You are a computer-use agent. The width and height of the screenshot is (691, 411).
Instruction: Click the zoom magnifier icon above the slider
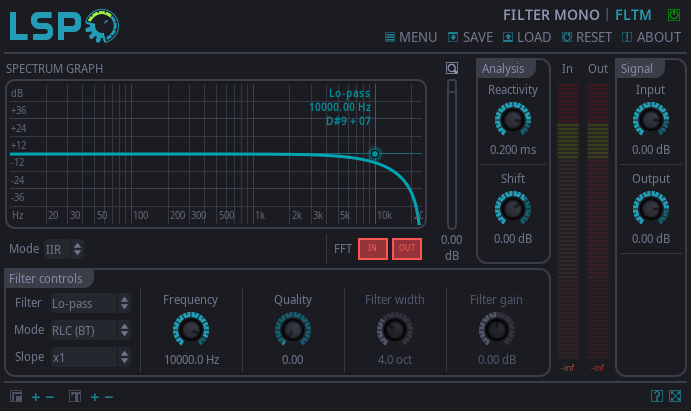(x=452, y=69)
